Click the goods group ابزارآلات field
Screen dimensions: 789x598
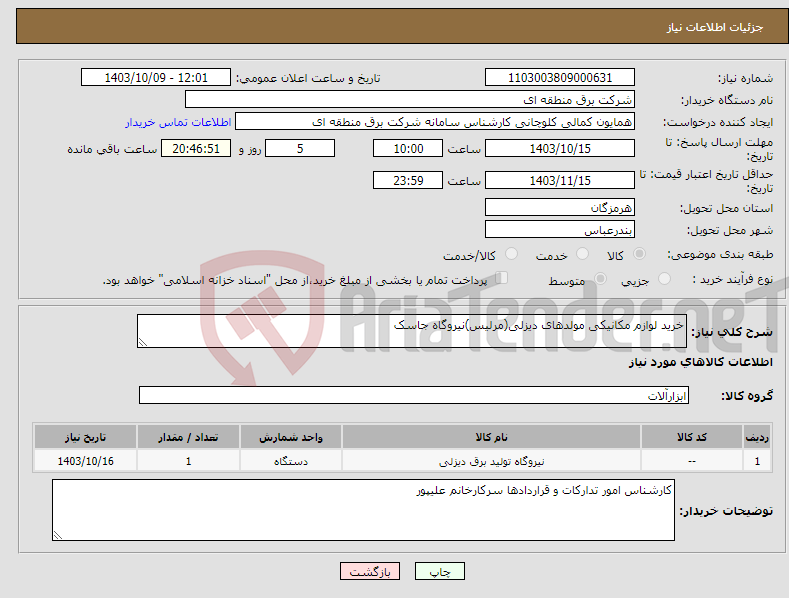pos(414,395)
